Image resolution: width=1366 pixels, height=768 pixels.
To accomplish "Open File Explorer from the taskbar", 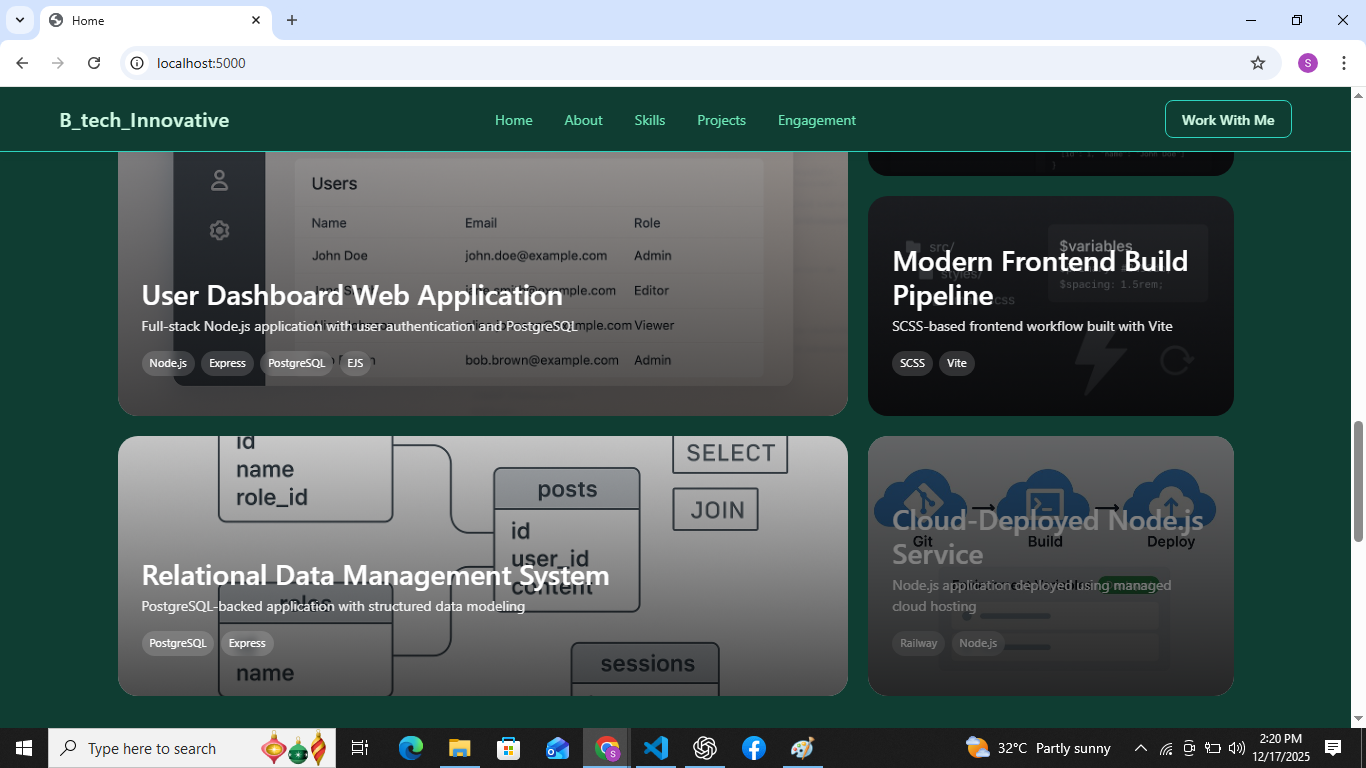I will tap(459, 748).
